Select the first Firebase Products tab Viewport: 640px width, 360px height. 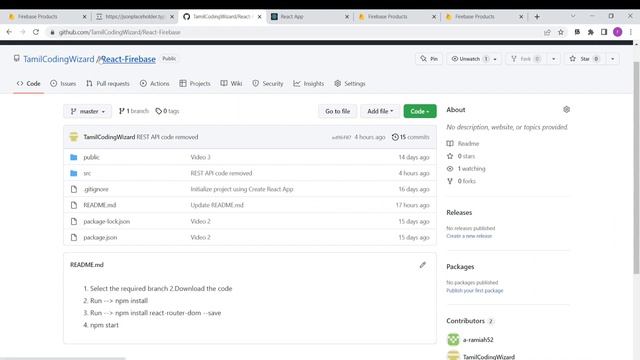(x=46, y=17)
